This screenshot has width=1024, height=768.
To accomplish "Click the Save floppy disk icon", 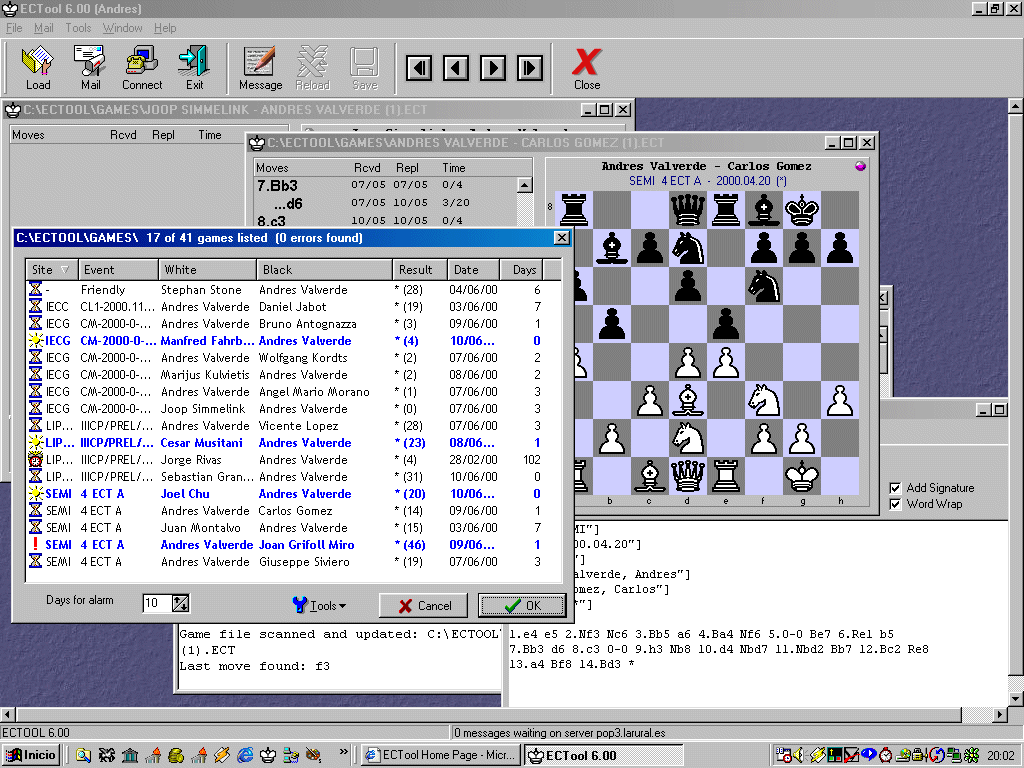I will [364, 68].
